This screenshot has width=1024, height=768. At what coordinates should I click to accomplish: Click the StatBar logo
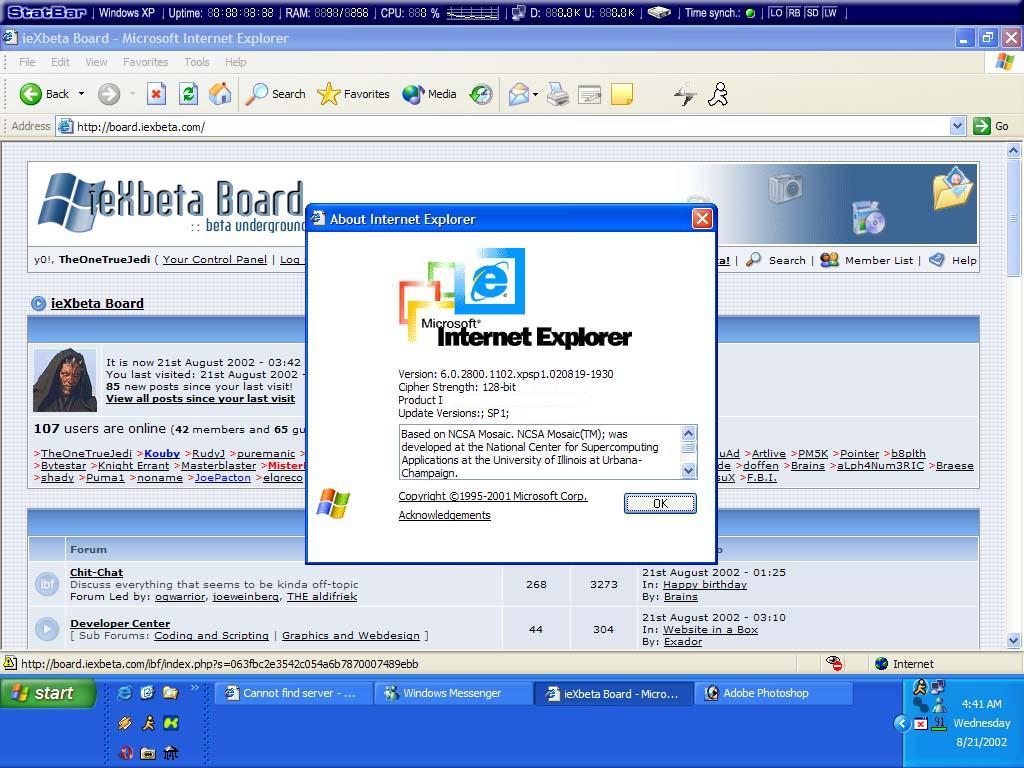click(46, 12)
